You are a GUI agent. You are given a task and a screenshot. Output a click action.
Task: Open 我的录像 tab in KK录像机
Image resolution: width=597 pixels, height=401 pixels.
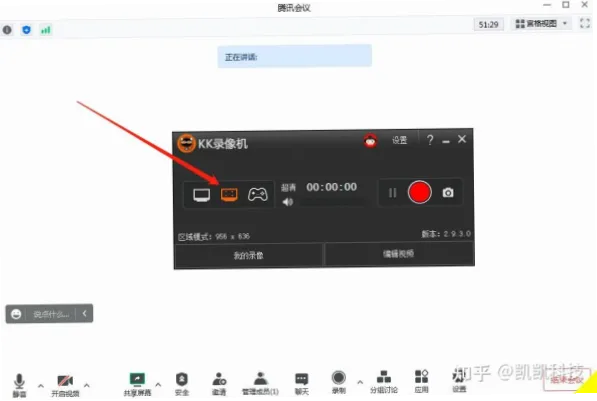[248, 255]
